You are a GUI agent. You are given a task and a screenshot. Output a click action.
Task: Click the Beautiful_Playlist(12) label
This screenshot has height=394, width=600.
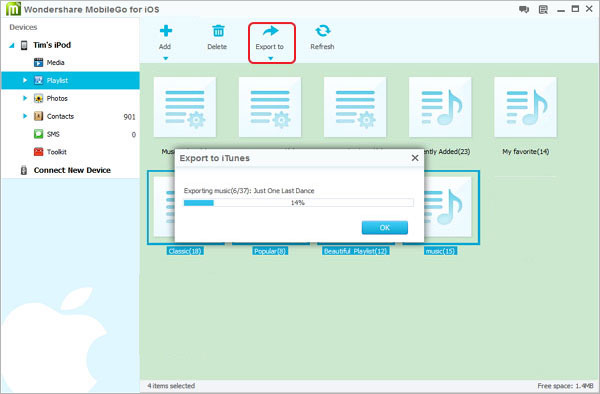(x=355, y=251)
